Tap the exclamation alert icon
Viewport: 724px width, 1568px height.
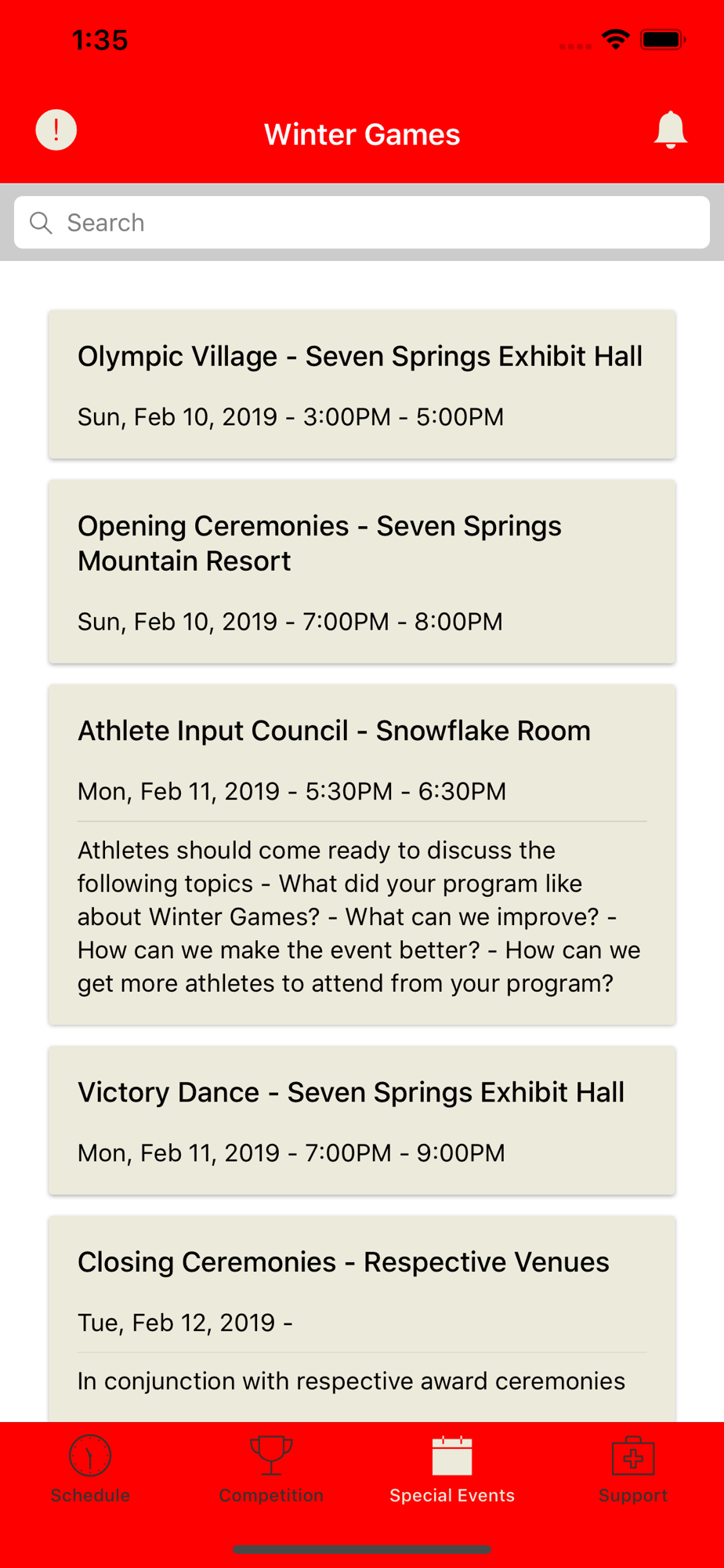(x=56, y=129)
